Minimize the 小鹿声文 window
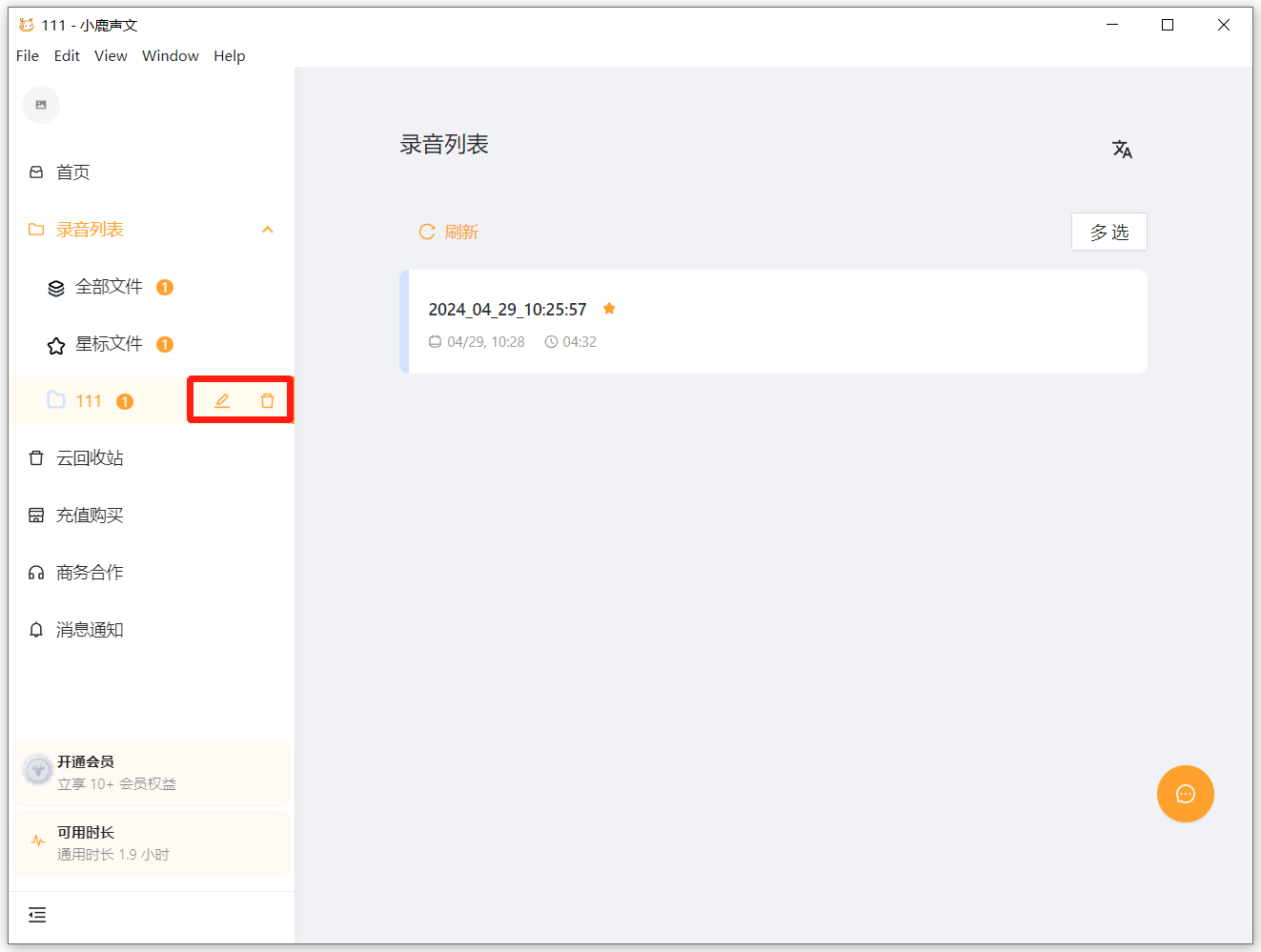 (1112, 25)
